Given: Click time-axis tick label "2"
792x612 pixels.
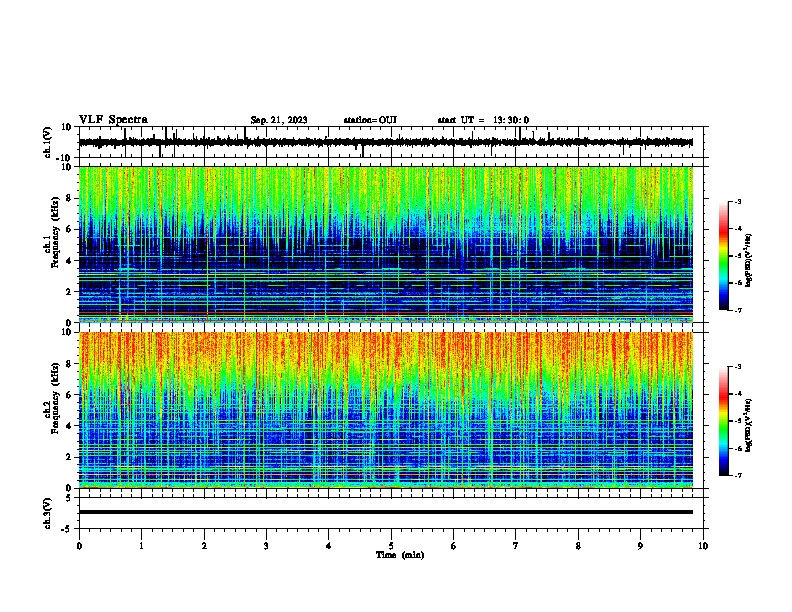Looking at the screenshot, I should (204, 546).
